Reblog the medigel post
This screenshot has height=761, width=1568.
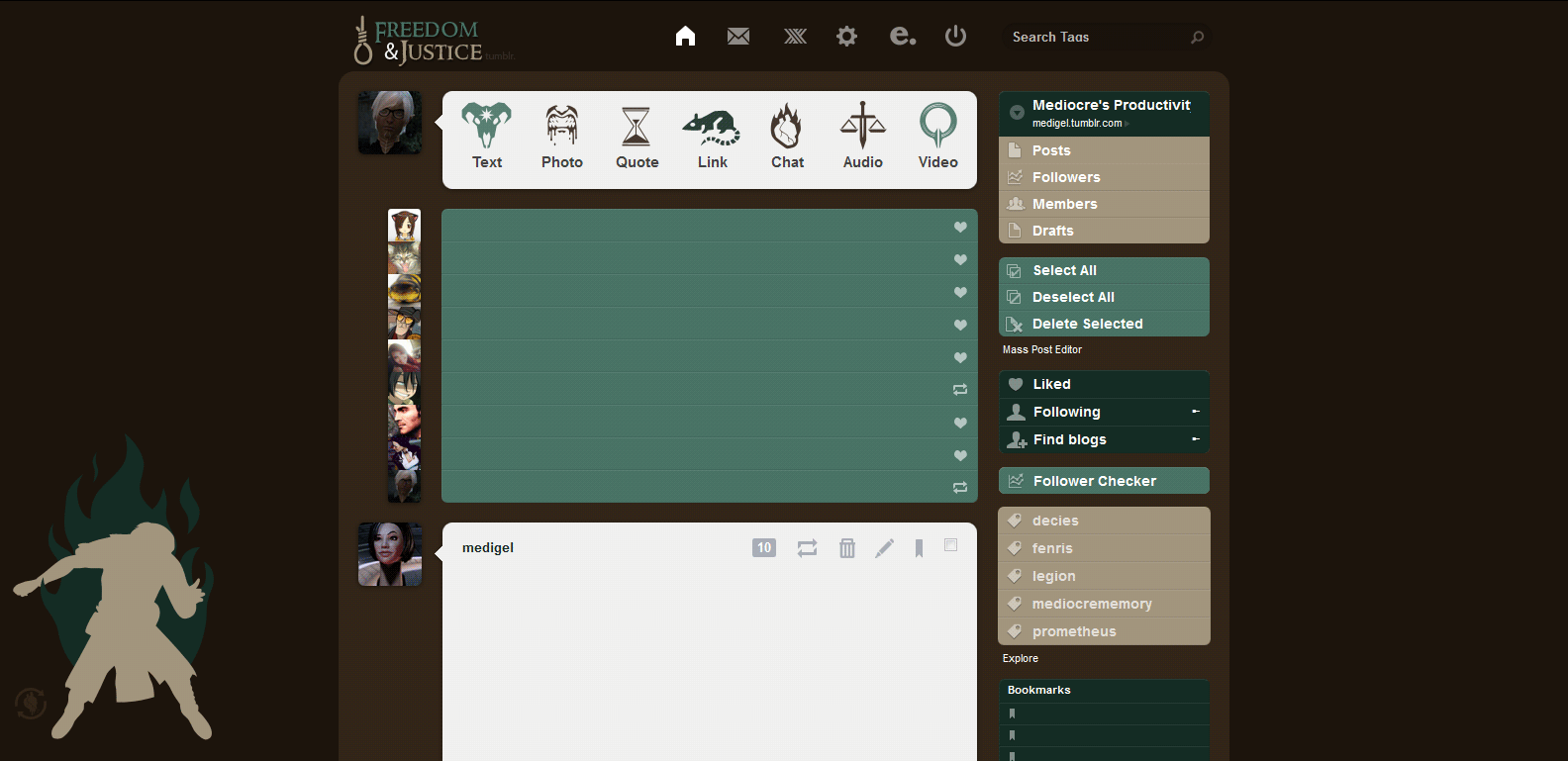[x=808, y=548]
